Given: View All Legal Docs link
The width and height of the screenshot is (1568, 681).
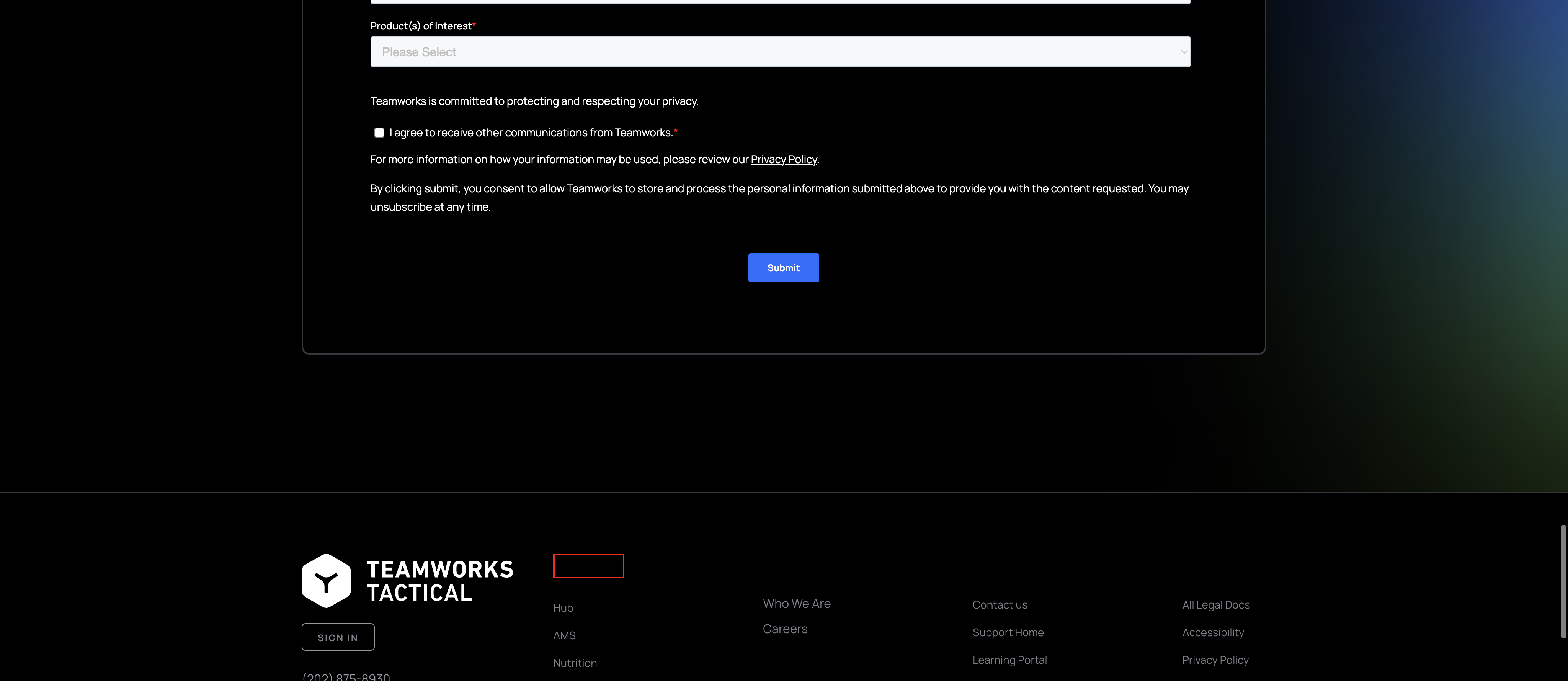Looking at the screenshot, I should click(x=1215, y=605).
